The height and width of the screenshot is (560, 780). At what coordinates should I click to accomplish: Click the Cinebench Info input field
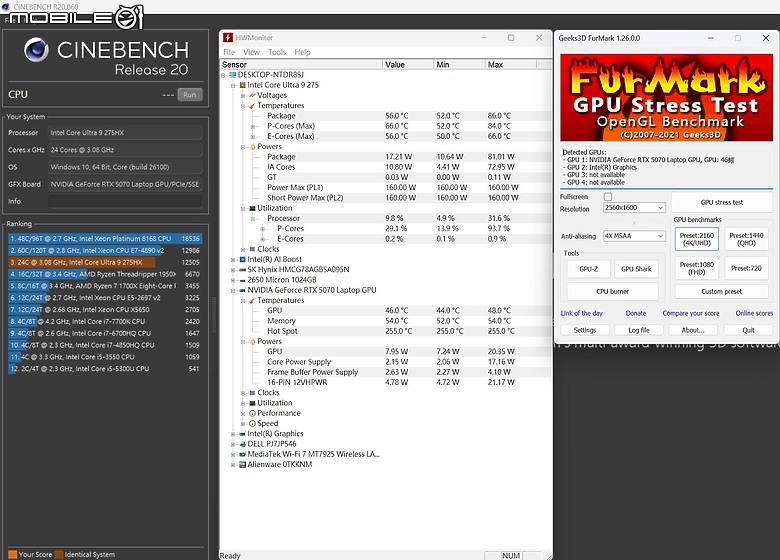[125, 201]
